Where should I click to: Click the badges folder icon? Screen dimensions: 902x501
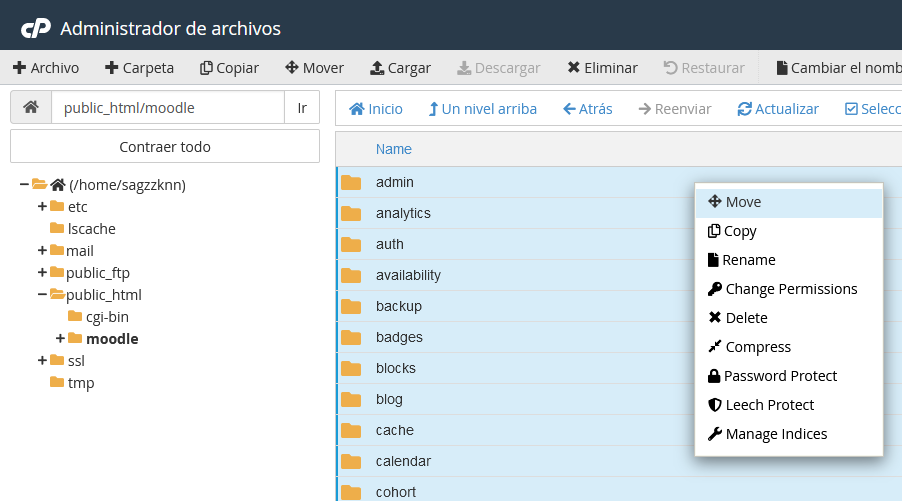click(x=351, y=338)
